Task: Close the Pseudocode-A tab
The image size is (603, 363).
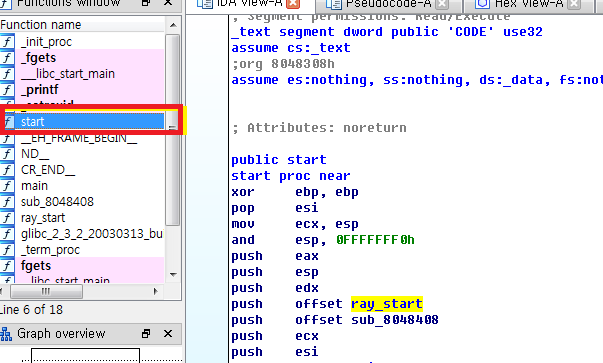Action: (x=442, y=4)
